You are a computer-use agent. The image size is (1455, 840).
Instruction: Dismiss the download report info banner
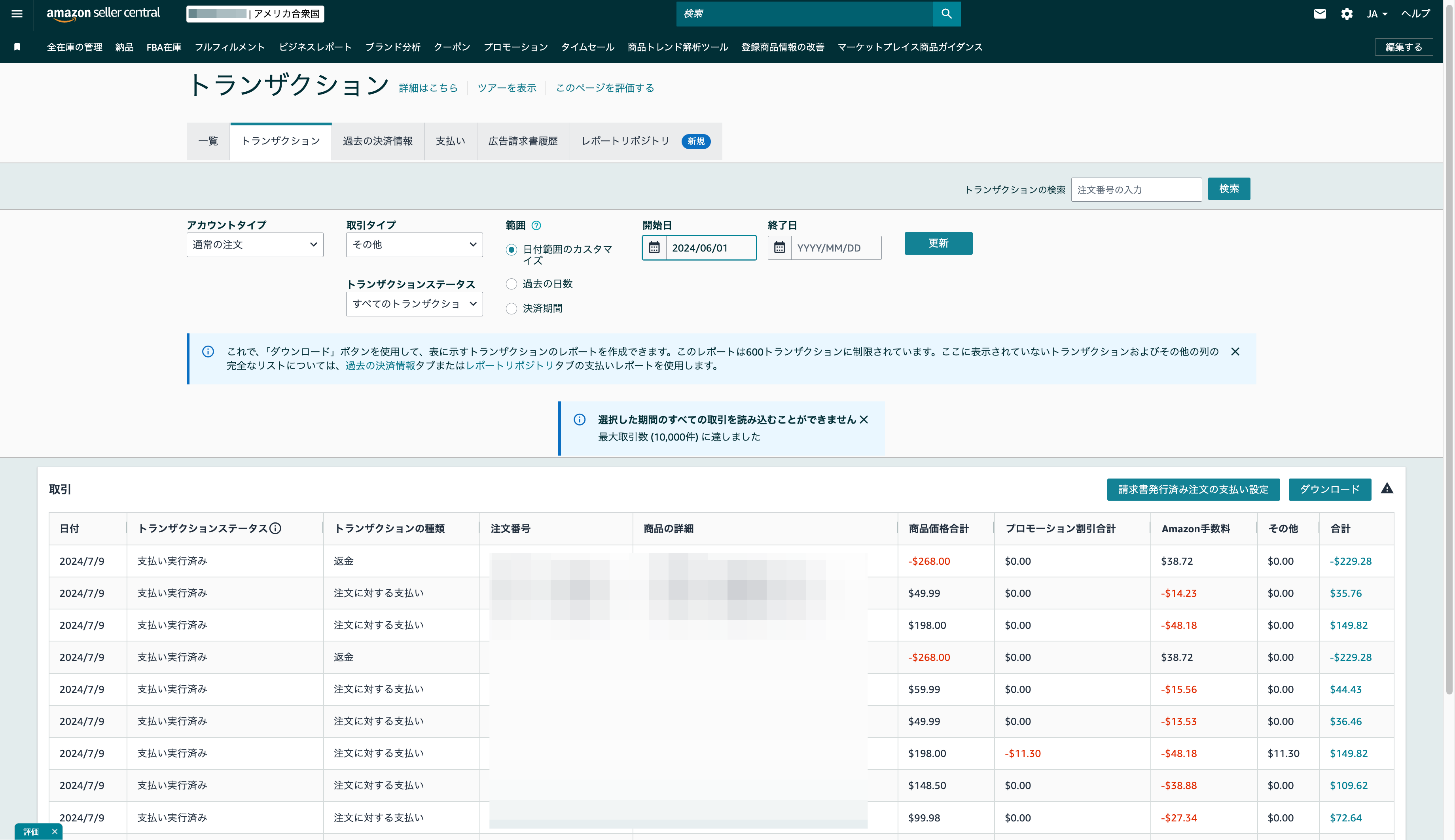pyautogui.click(x=1235, y=351)
